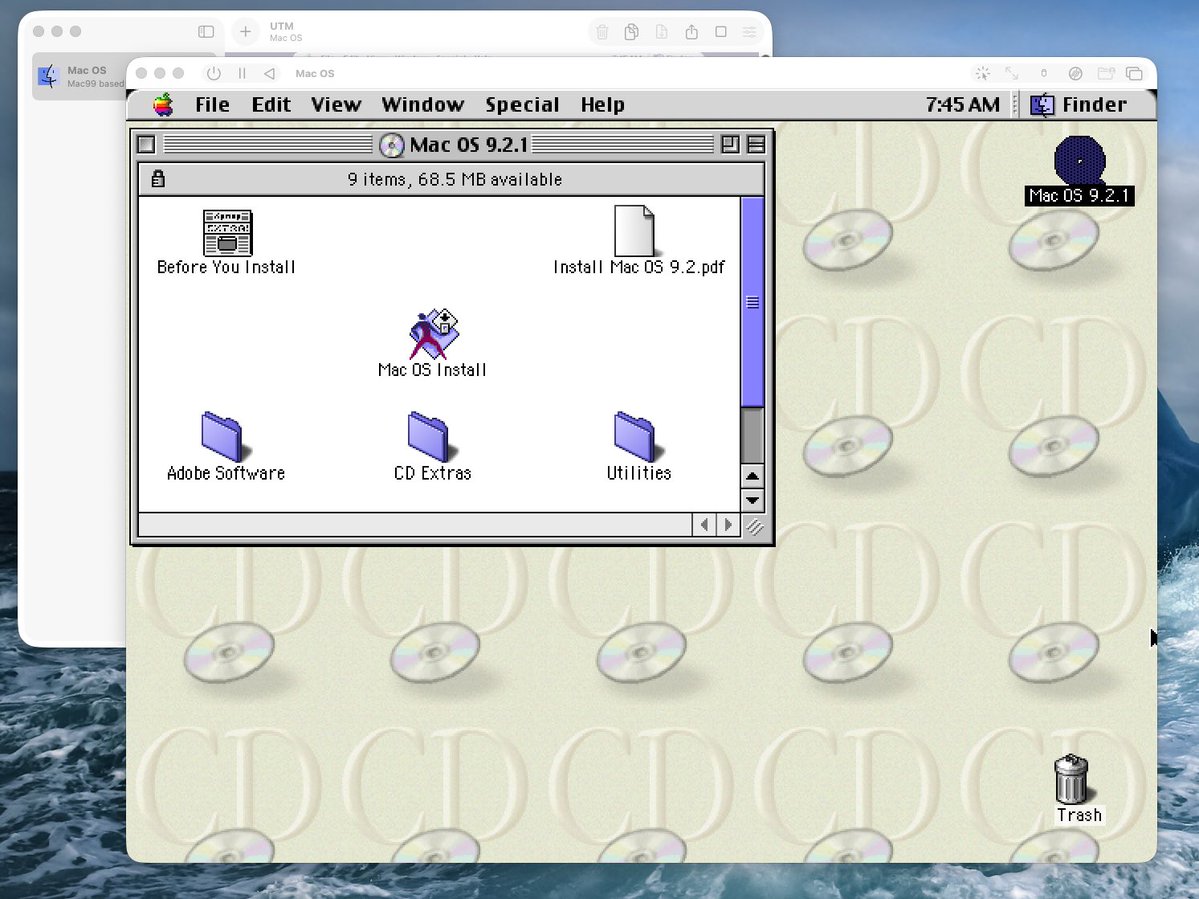Click the plus button to add a new VM

[245, 31]
